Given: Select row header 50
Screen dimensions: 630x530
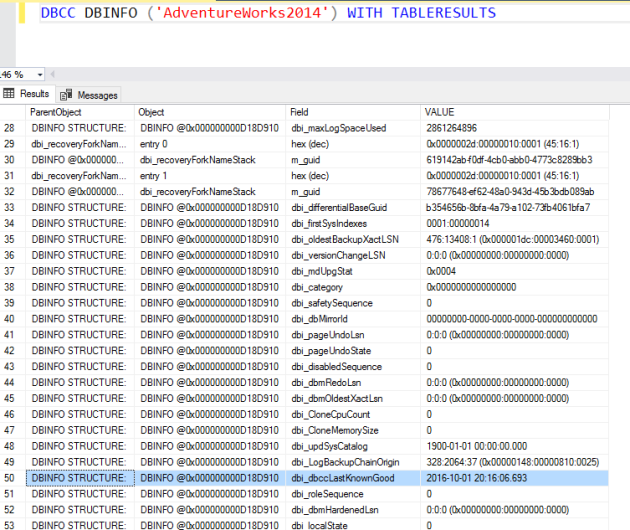Looking at the screenshot, I should click(12, 478).
